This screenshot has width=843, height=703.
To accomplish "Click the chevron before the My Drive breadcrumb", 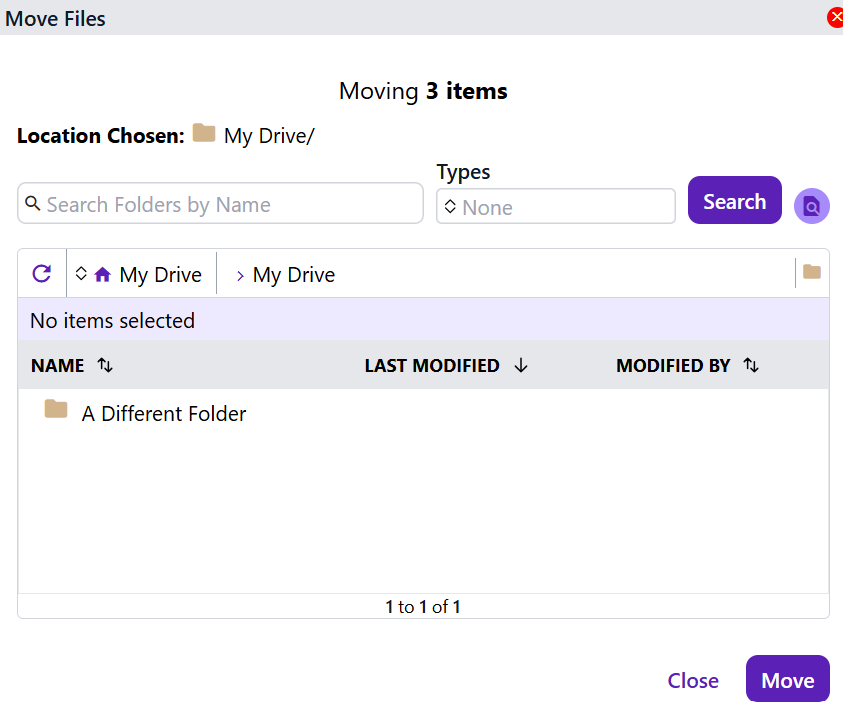I will coord(240,276).
